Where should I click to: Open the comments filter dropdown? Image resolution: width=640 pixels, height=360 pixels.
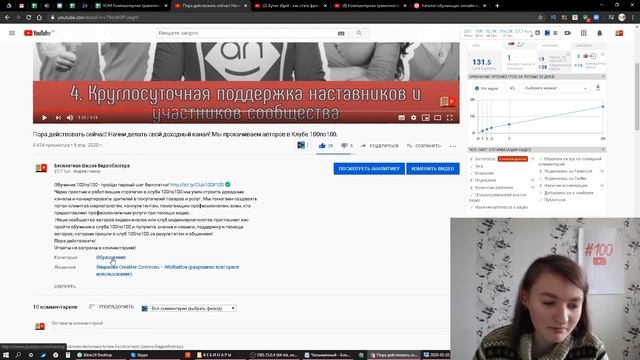tap(193, 309)
